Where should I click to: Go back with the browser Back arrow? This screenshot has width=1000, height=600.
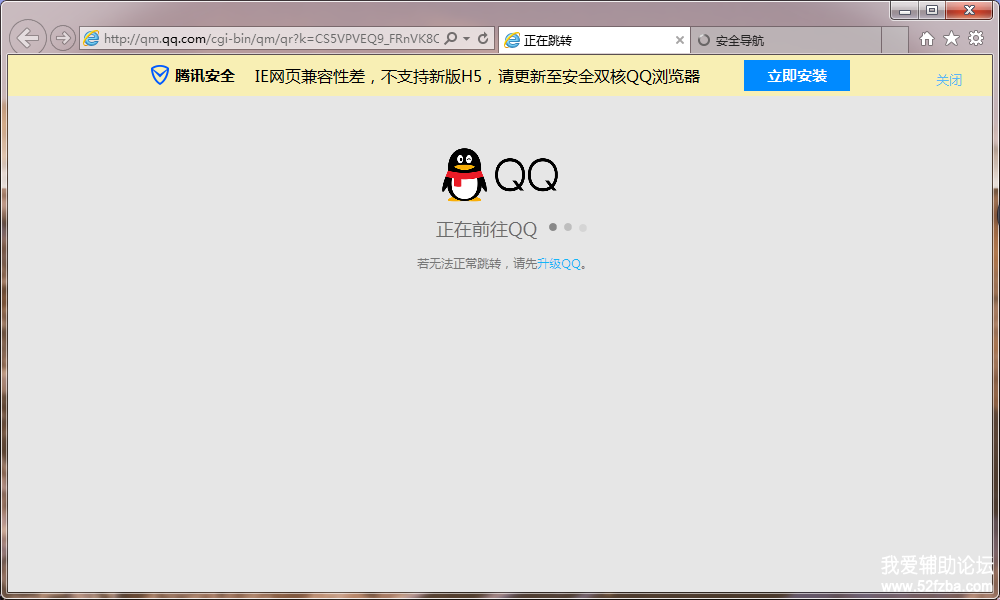(x=28, y=38)
